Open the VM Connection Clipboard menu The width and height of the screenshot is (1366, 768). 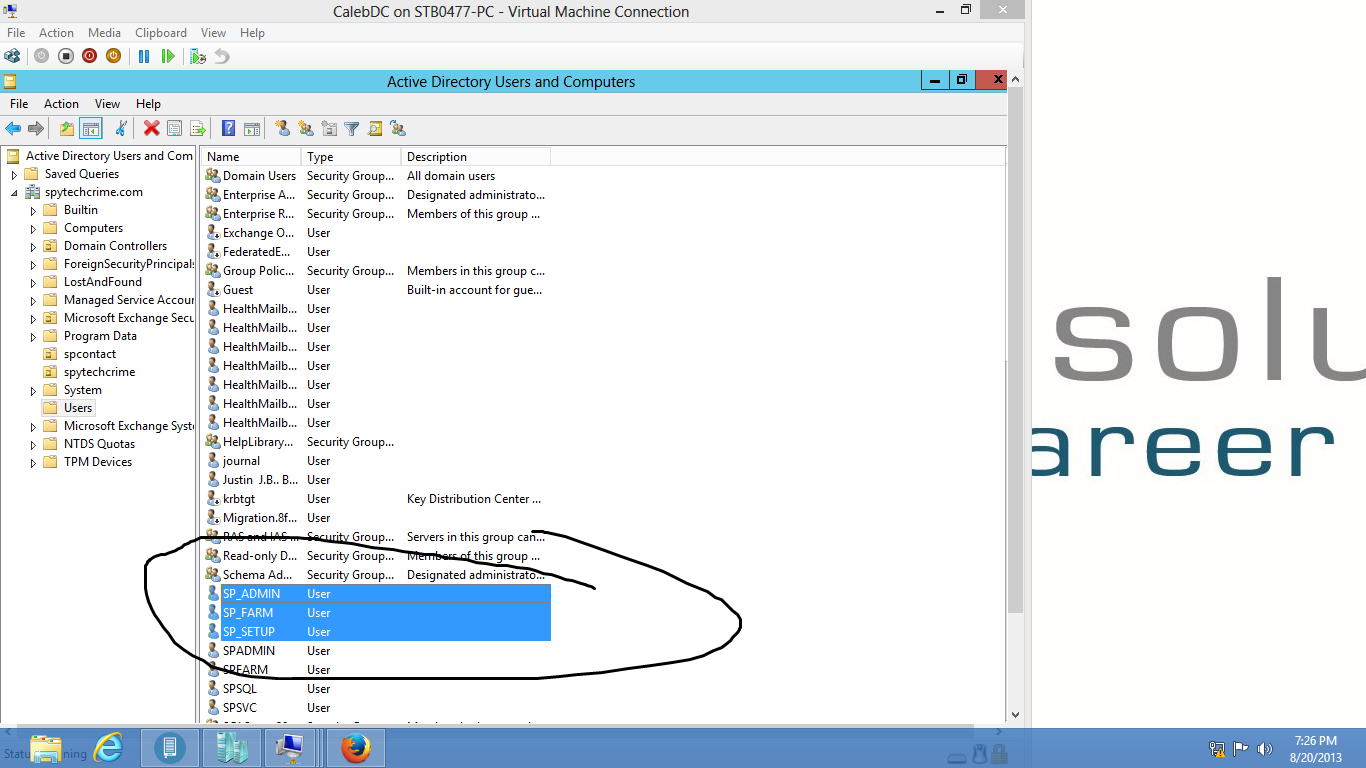(161, 33)
